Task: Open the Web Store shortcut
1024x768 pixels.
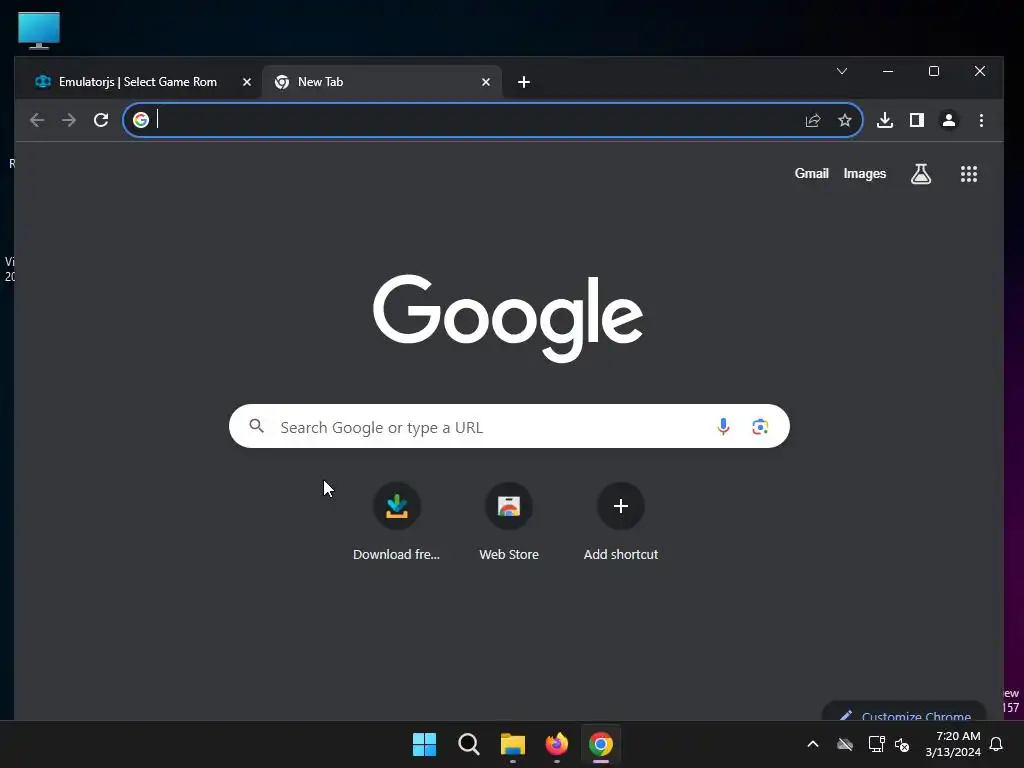Action: [509, 522]
